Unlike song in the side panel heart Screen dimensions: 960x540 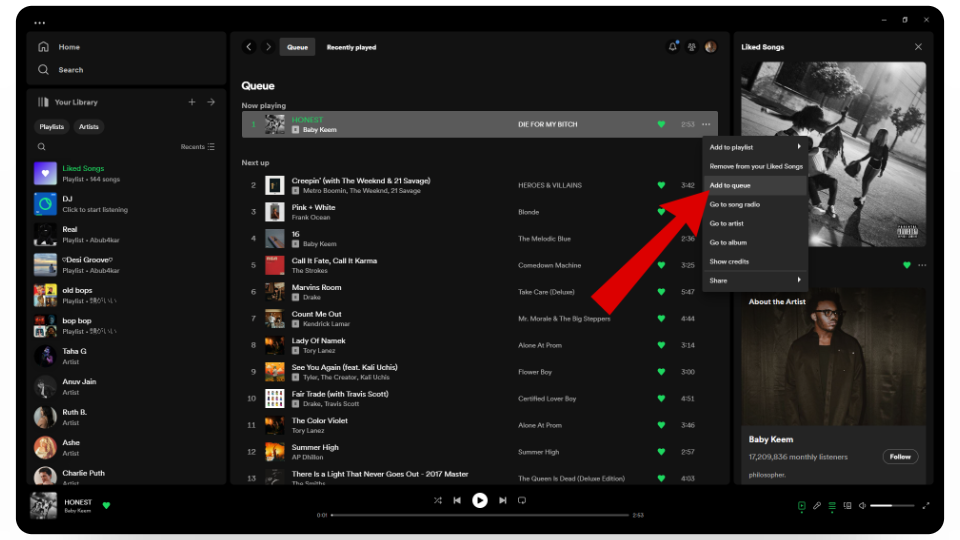pyautogui.click(x=907, y=265)
